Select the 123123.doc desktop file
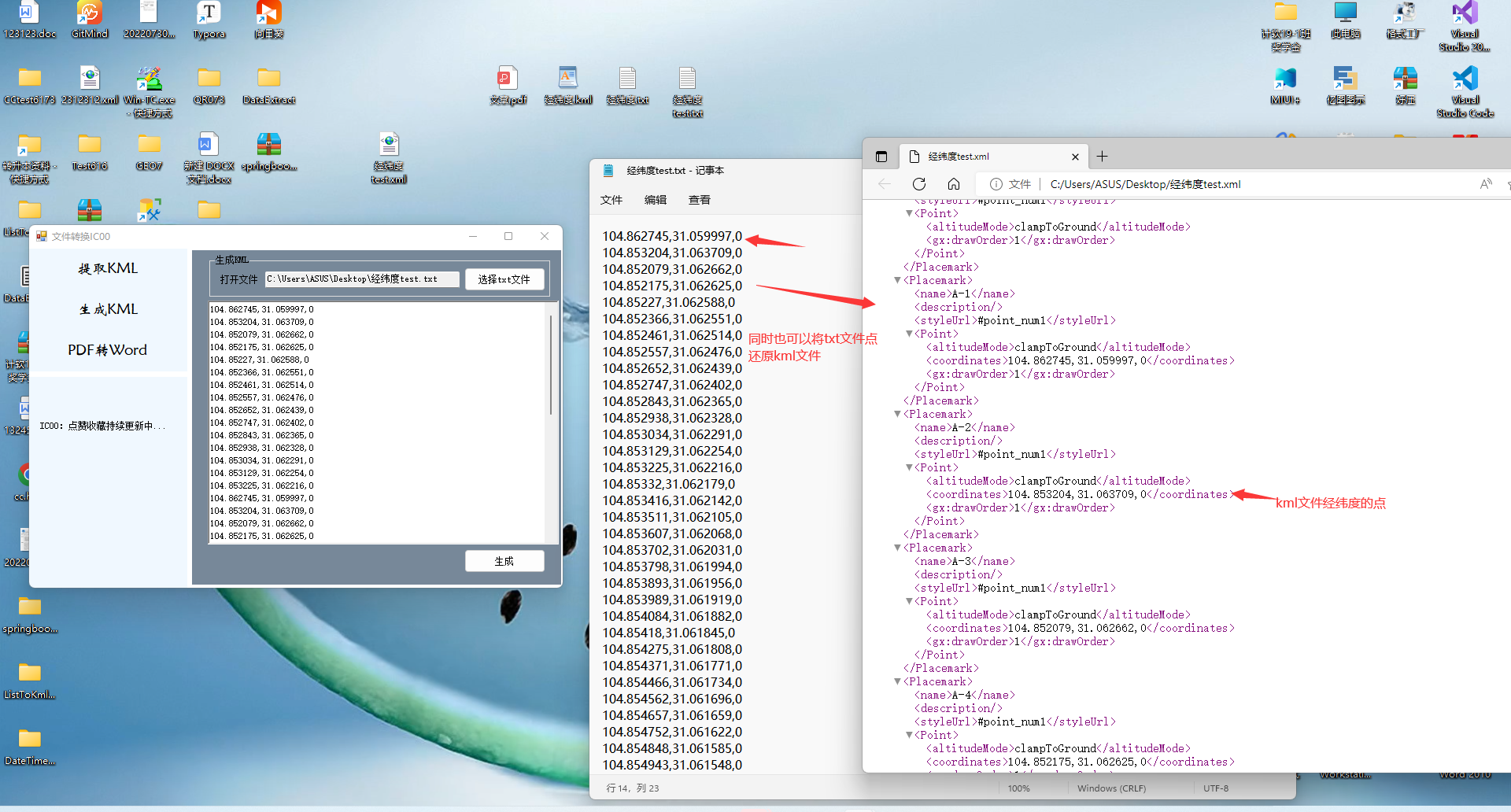The width and height of the screenshot is (1511, 812). [x=29, y=20]
